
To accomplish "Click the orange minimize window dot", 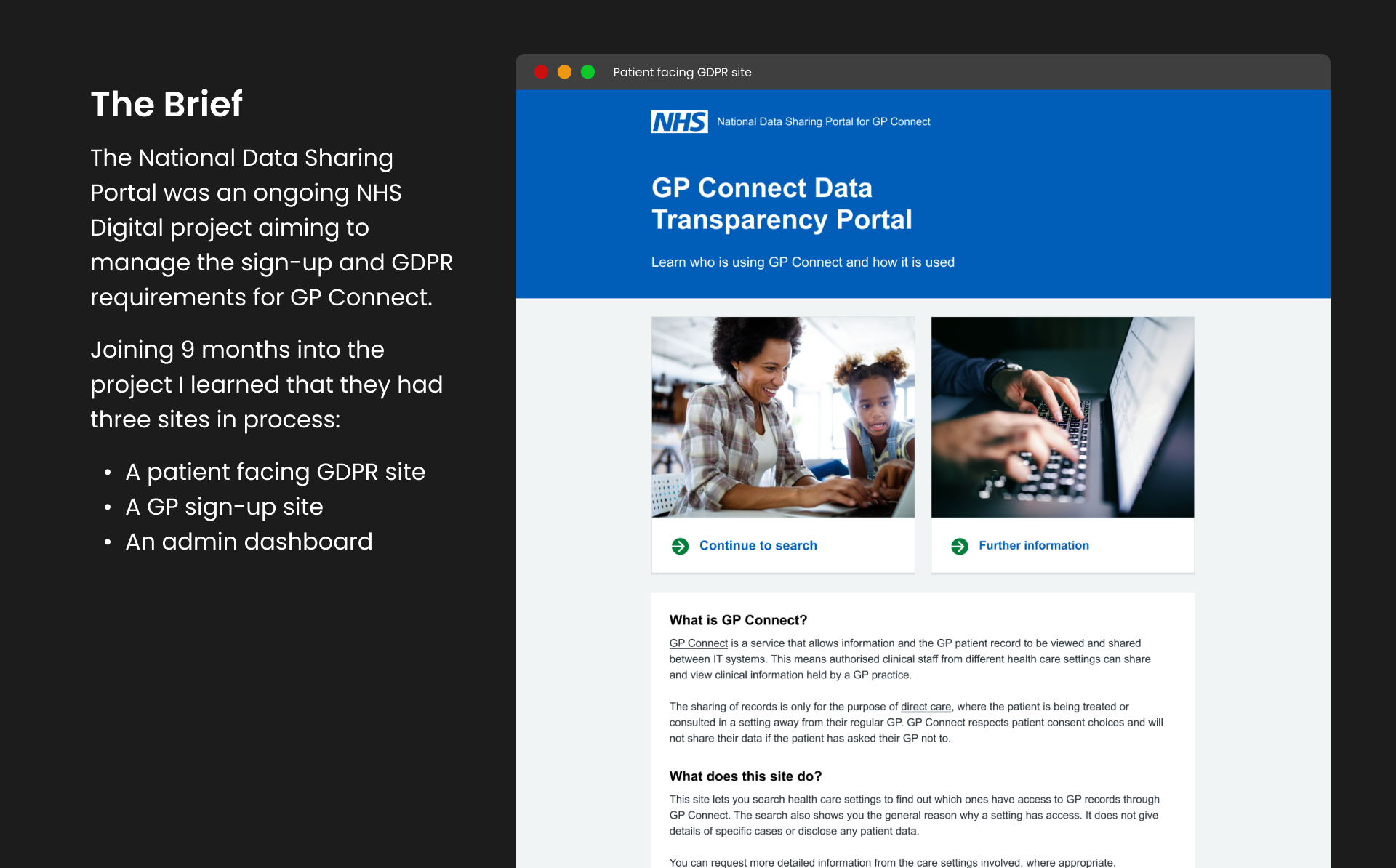I will 564,72.
